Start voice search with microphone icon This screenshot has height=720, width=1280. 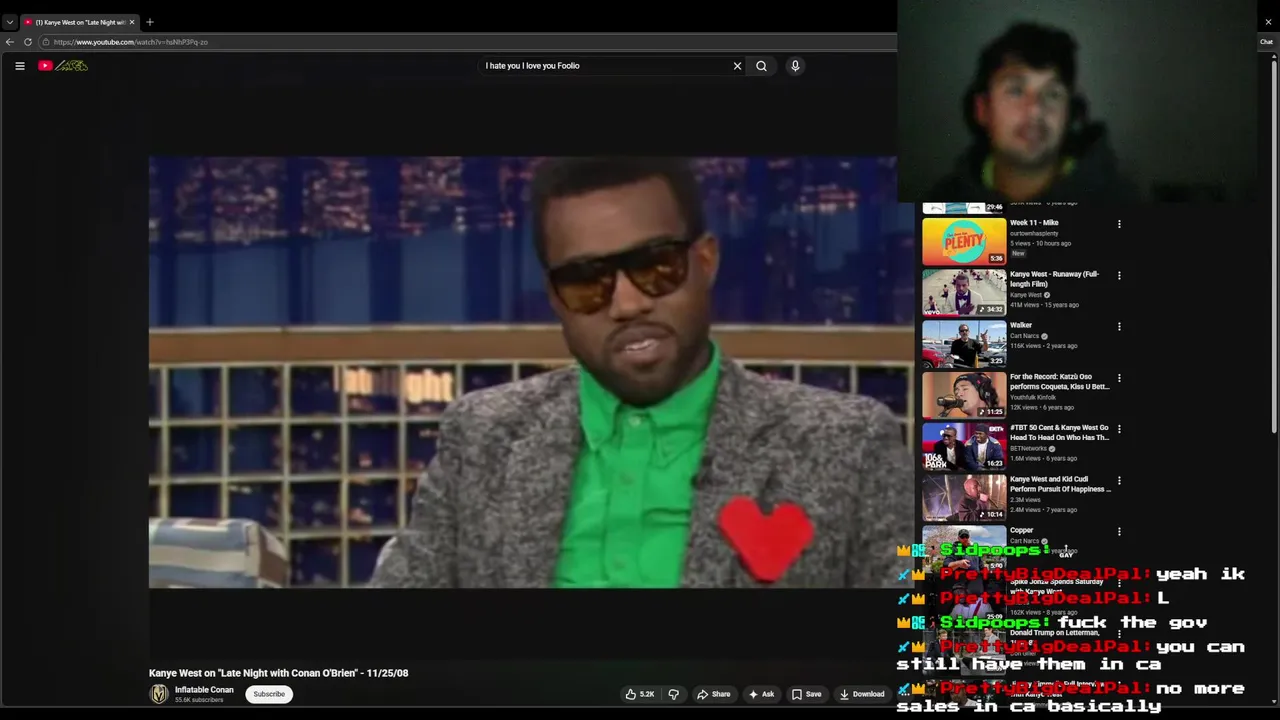click(795, 66)
